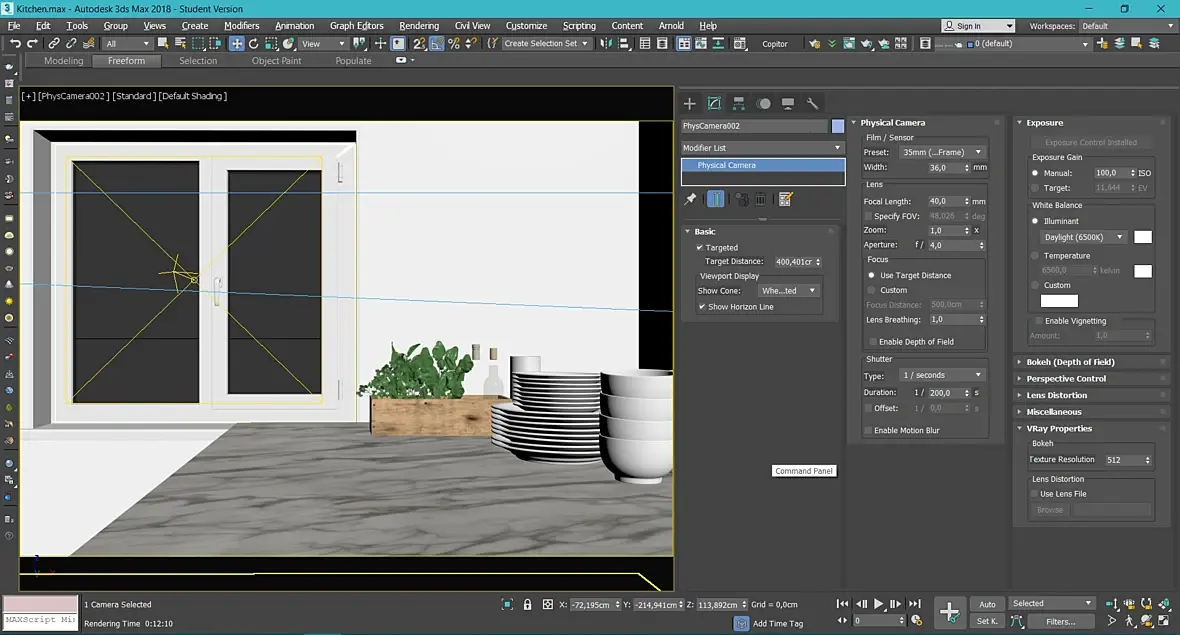
Task: Open the Hierarchy tab in Command Panel
Action: click(x=739, y=103)
